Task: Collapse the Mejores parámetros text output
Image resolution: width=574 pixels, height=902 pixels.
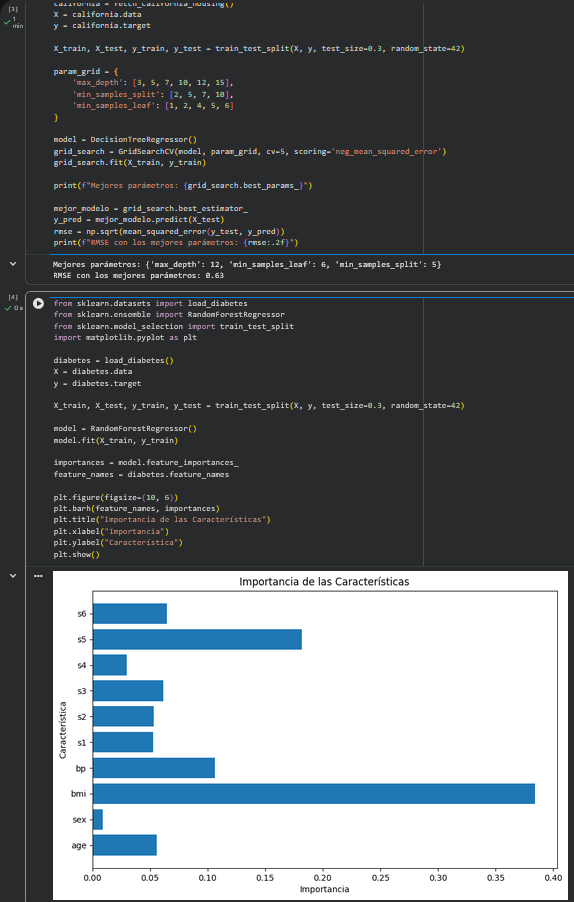Action: point(13,264)
